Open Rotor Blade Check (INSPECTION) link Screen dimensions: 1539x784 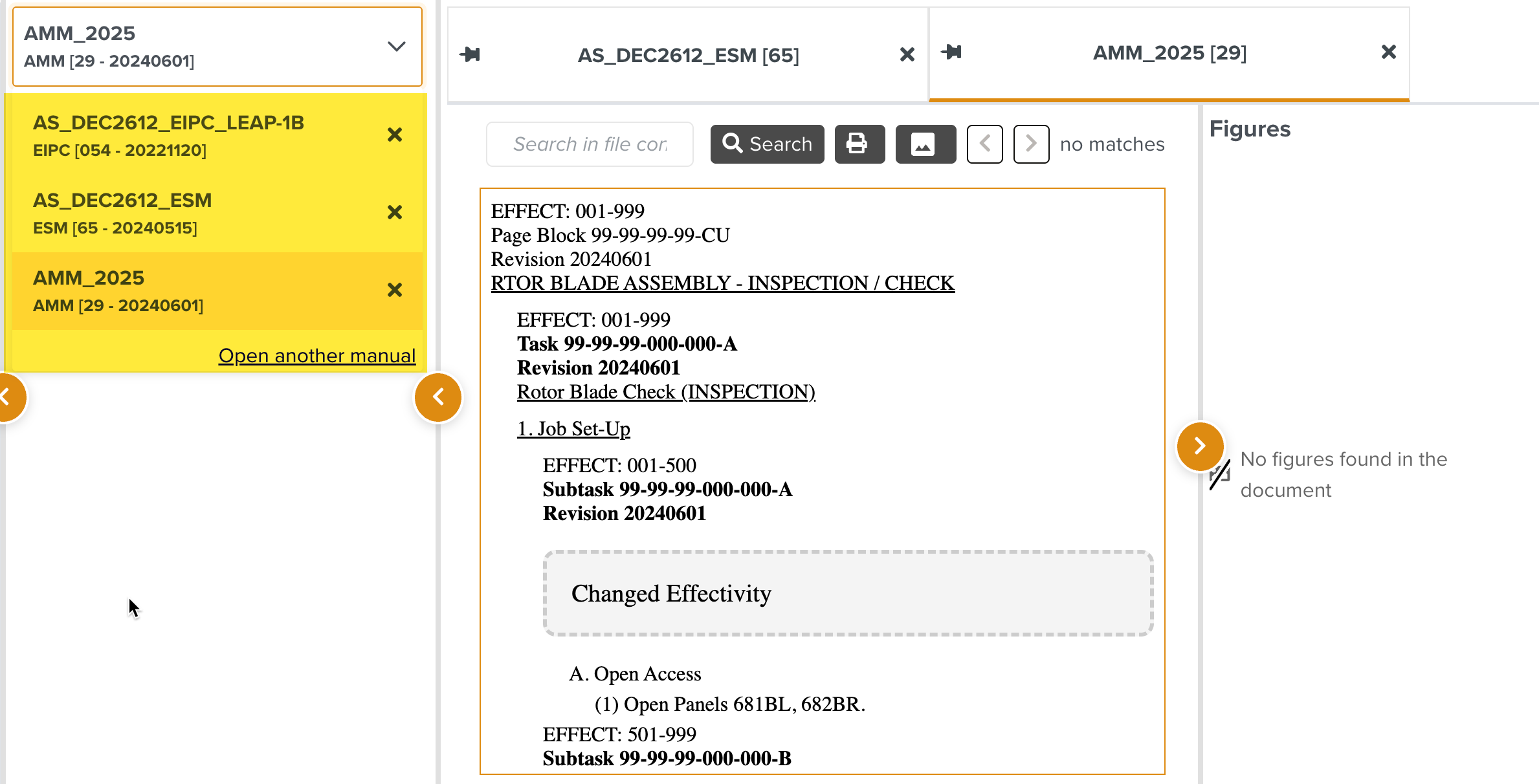click(665, 391)
